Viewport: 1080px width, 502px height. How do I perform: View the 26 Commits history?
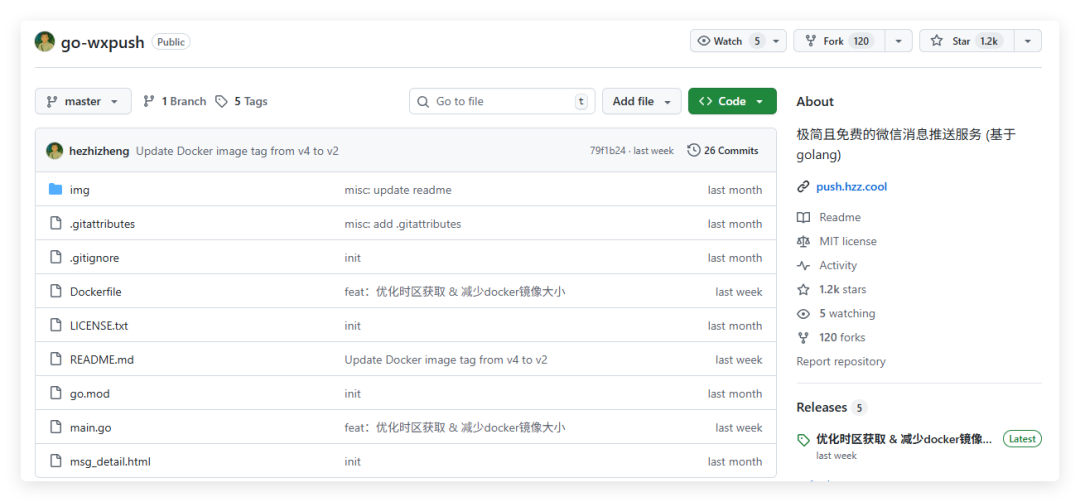point(723,150)
